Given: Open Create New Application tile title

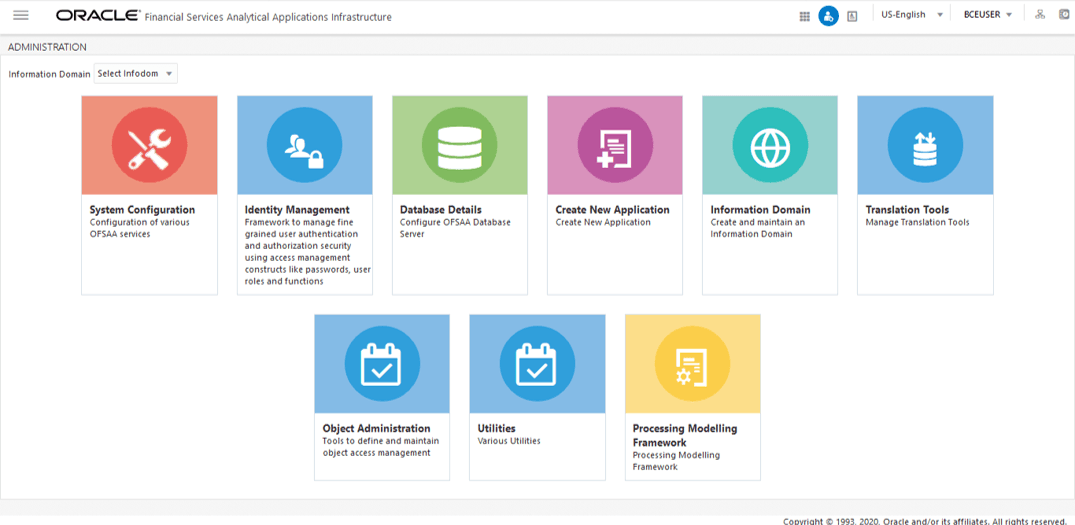Looking at the screenshot, I should pos(612,210).
